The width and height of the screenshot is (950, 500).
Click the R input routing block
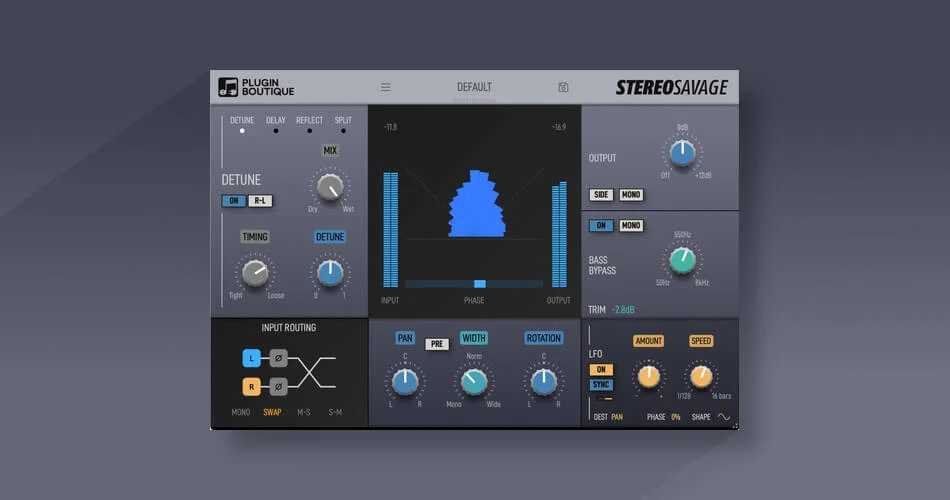251,386
